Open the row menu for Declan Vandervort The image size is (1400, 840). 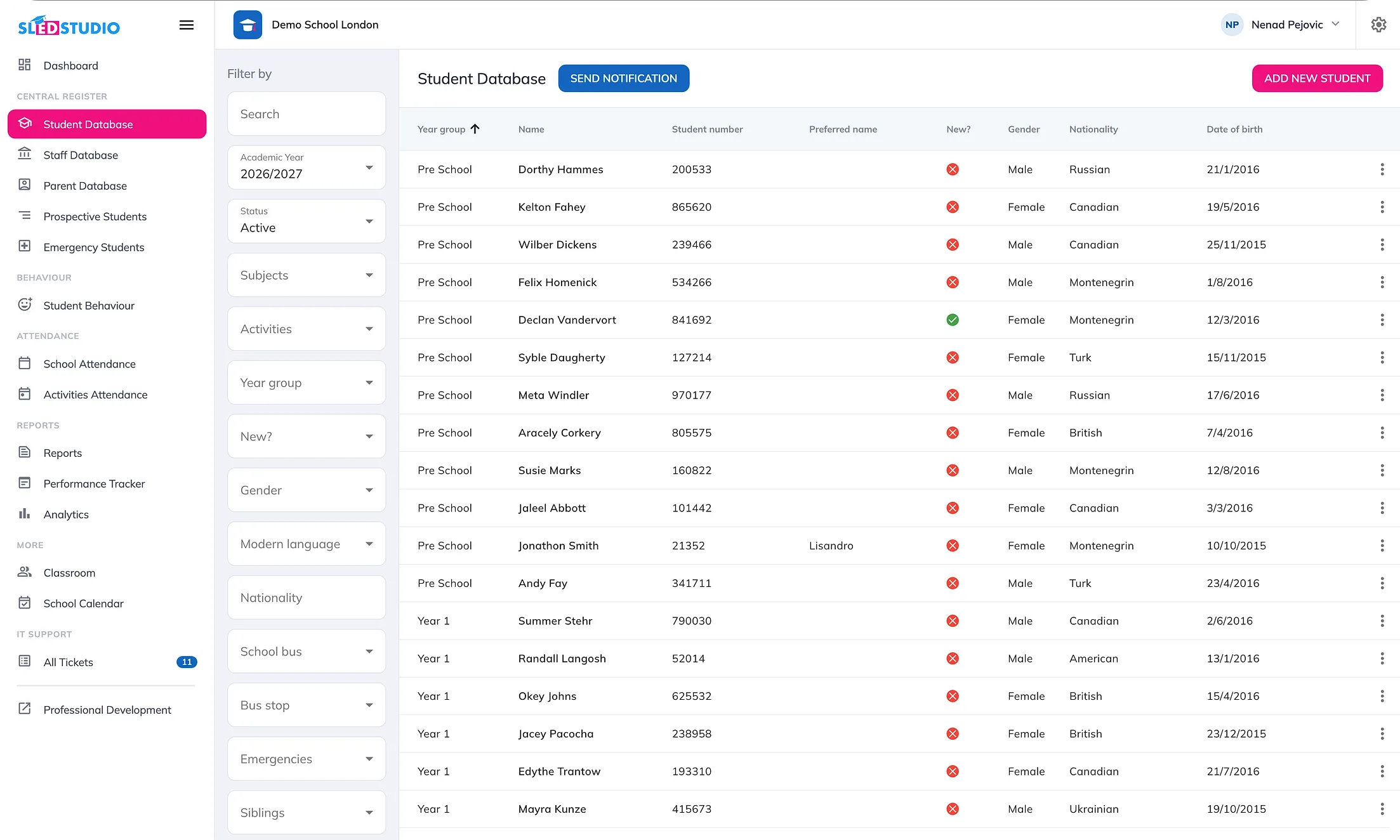(x=1382, y=320)
